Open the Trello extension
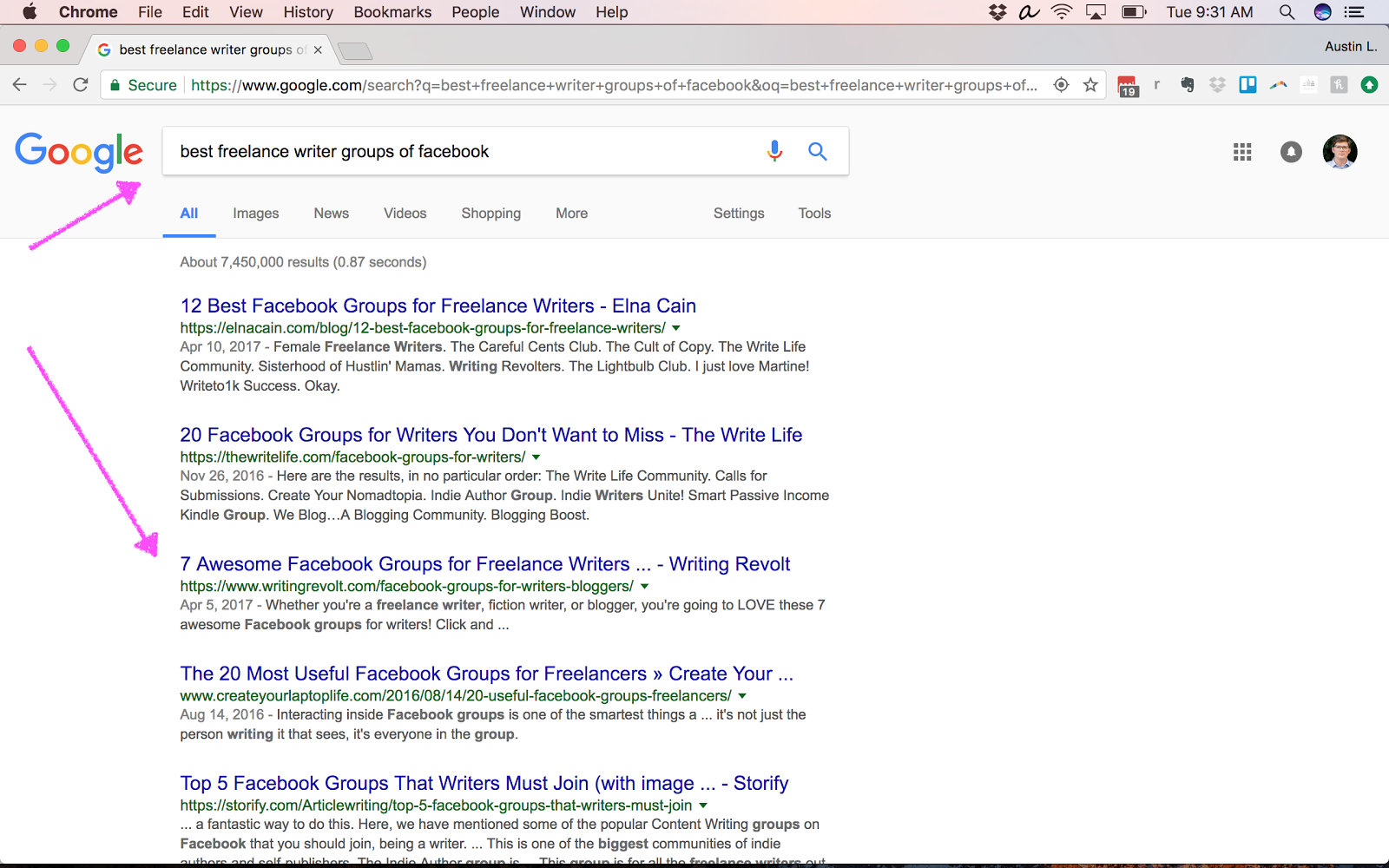This screenshot has width=1389, height=868. pyautogui.click(x=1247, y=84)
